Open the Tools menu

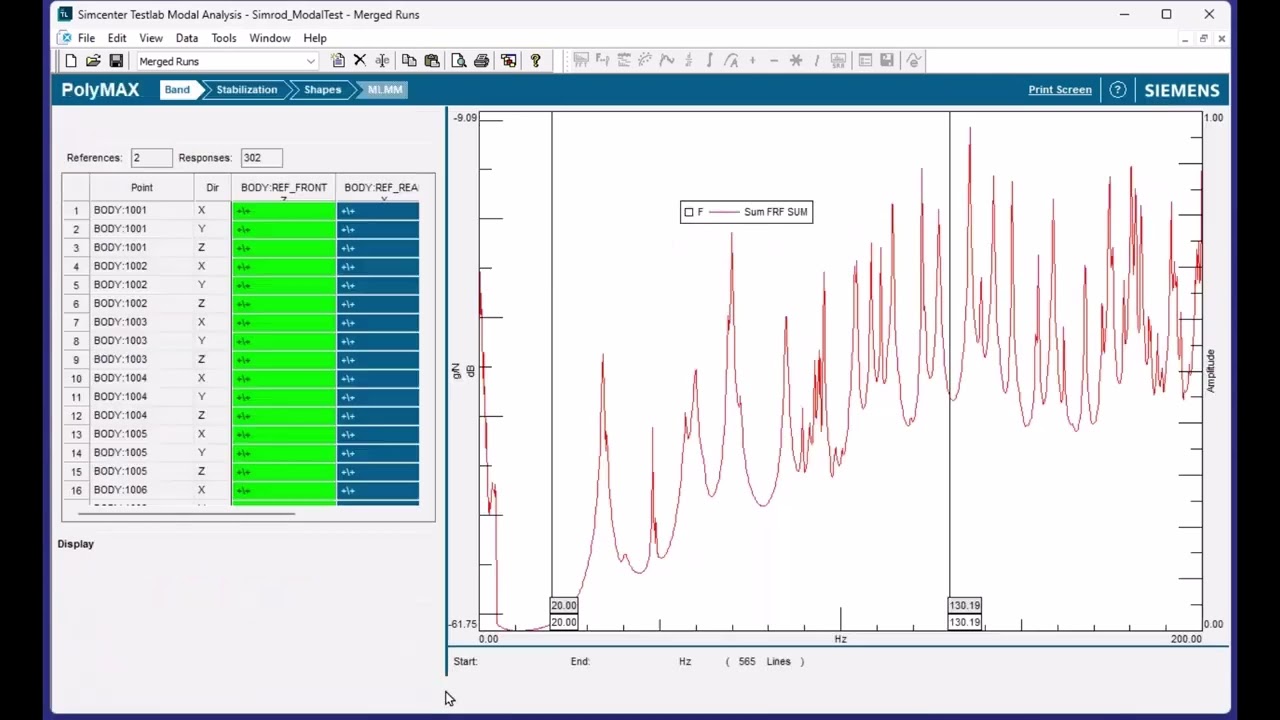click(224, 38)
